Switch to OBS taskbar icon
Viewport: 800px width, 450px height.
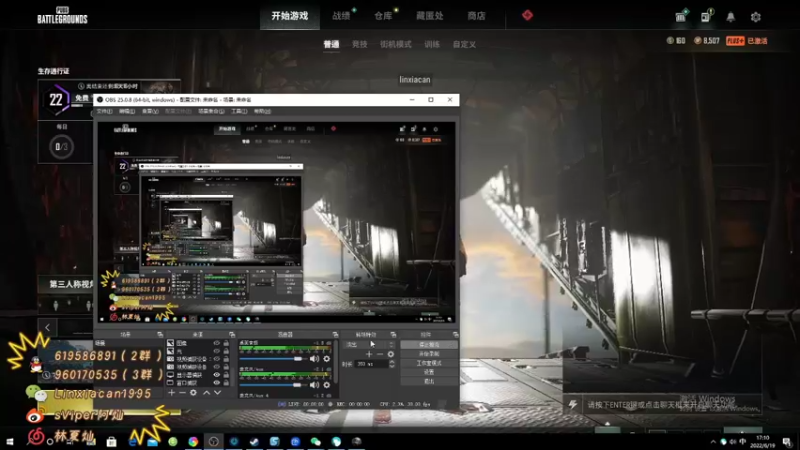tap(213, 442)
